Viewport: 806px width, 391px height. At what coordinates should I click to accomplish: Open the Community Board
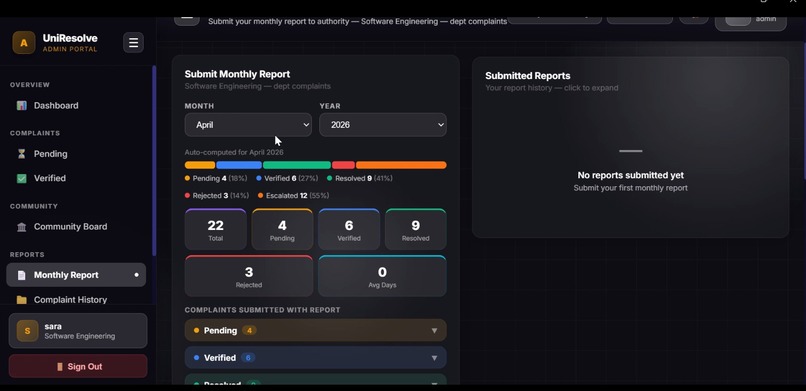(76, 227)
